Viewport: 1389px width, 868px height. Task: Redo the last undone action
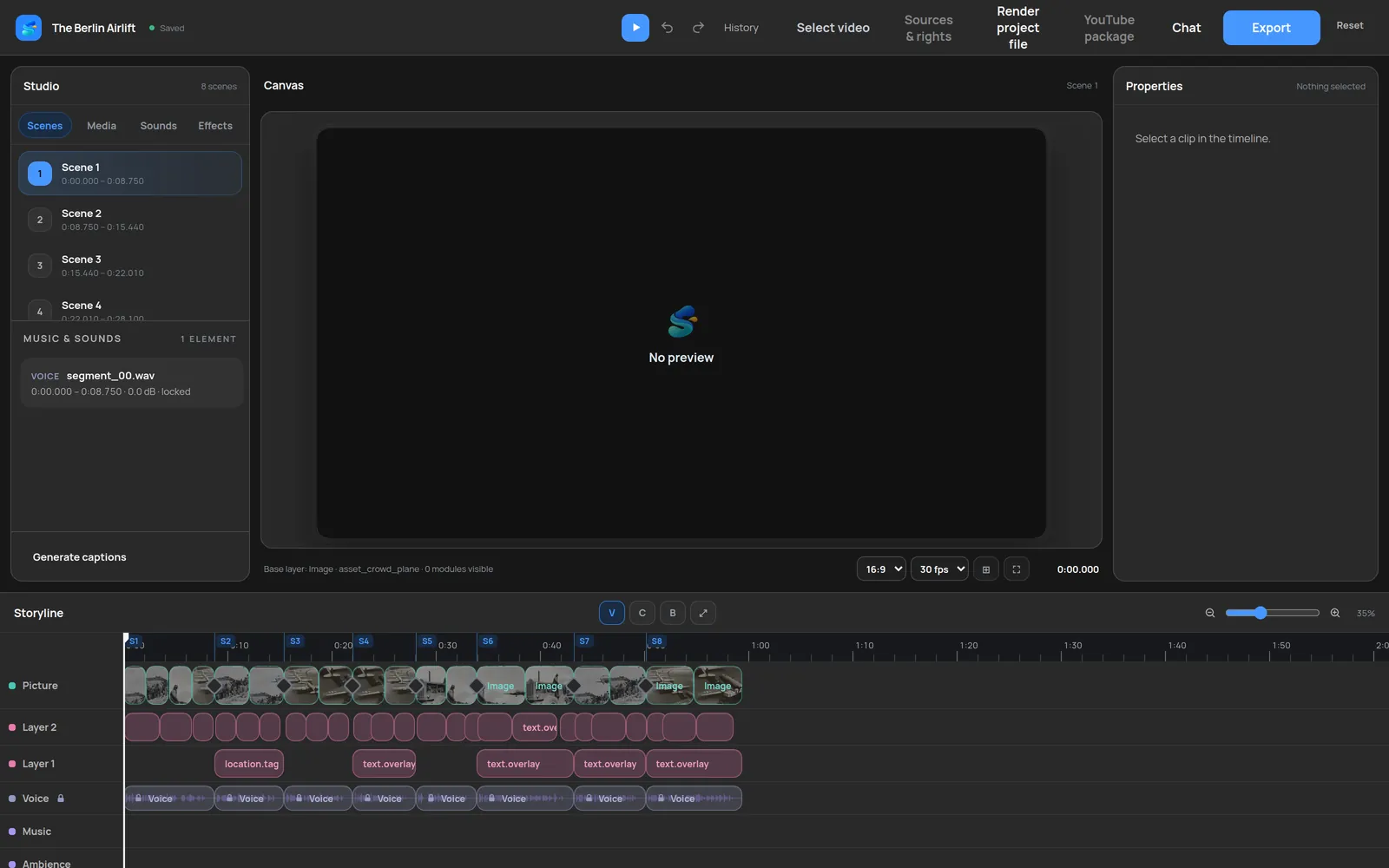[x=698, y=28]
